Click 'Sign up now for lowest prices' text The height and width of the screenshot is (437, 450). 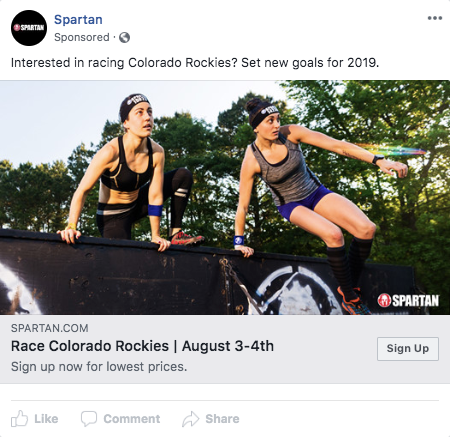coord(99,367)
